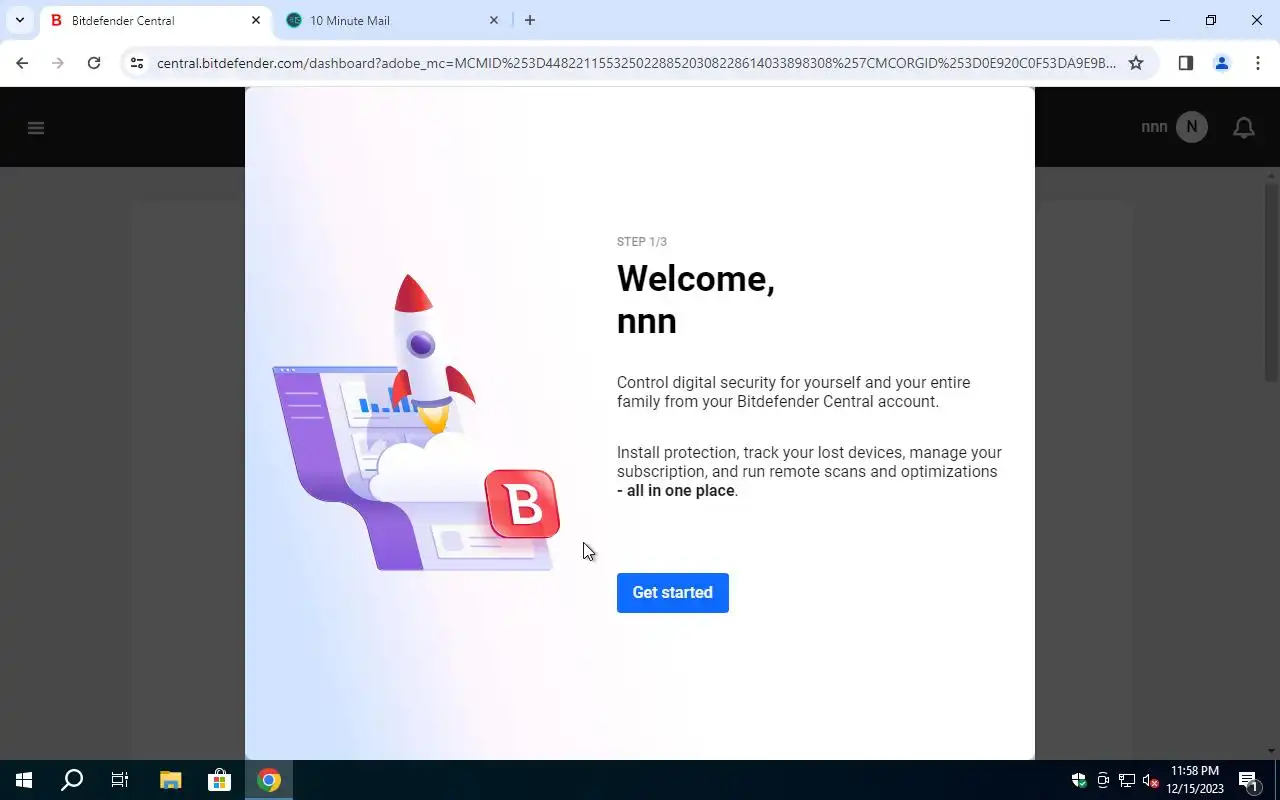1280x800 pixels.
Task: View site information icon in address bar
Action: pos(137,63)
